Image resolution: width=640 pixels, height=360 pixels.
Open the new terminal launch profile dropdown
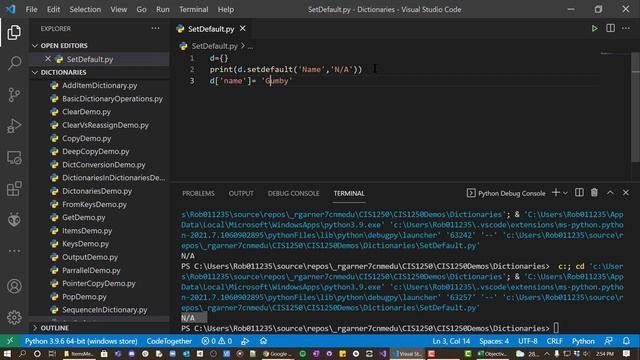click(565, 193)
